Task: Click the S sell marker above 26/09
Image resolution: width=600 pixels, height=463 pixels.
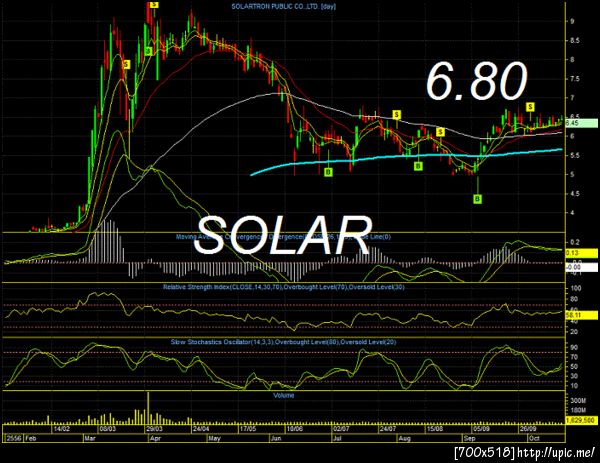Action: pos(530,107)
